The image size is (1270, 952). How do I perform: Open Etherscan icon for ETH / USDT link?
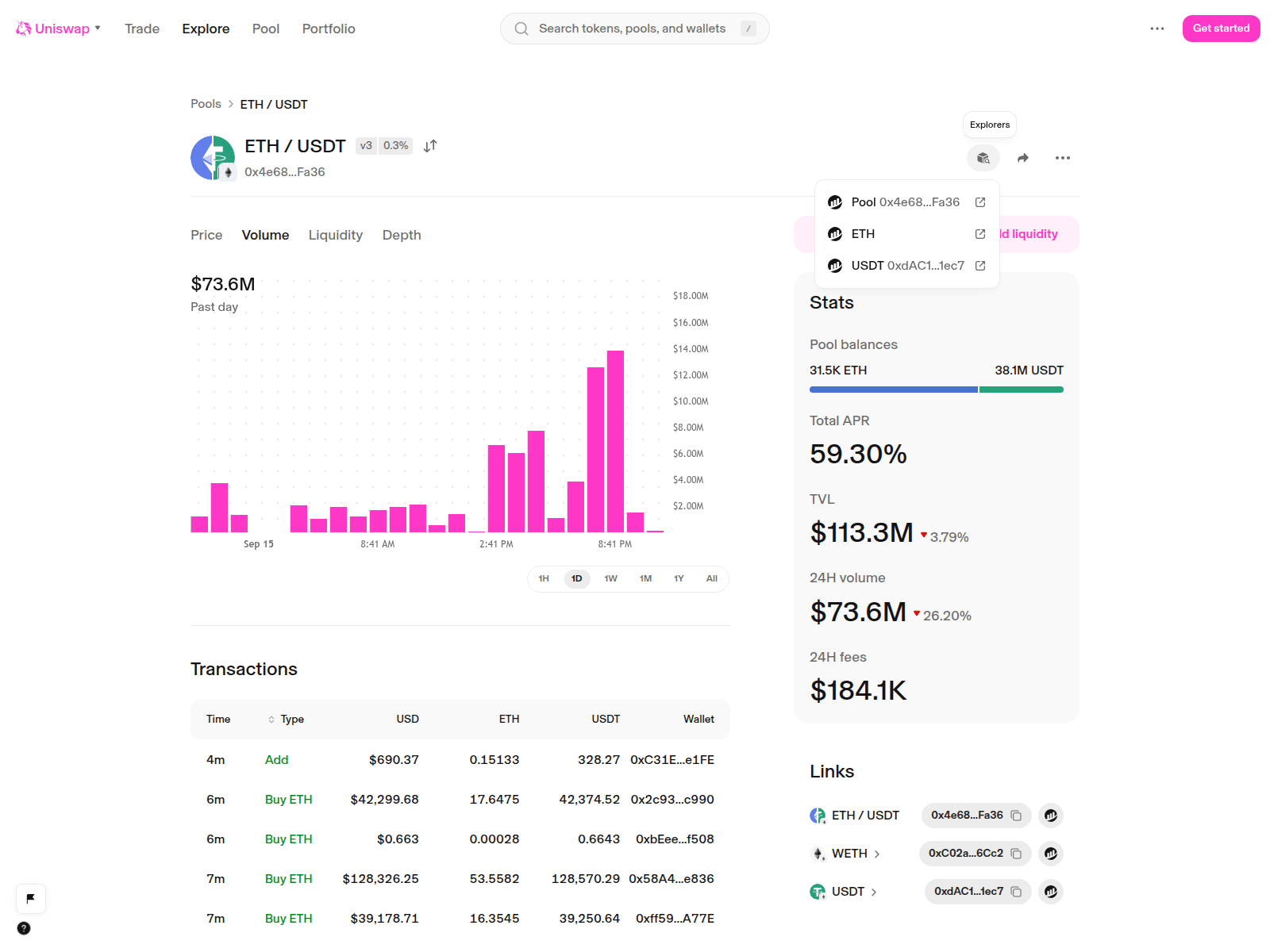pos(1051,816)
